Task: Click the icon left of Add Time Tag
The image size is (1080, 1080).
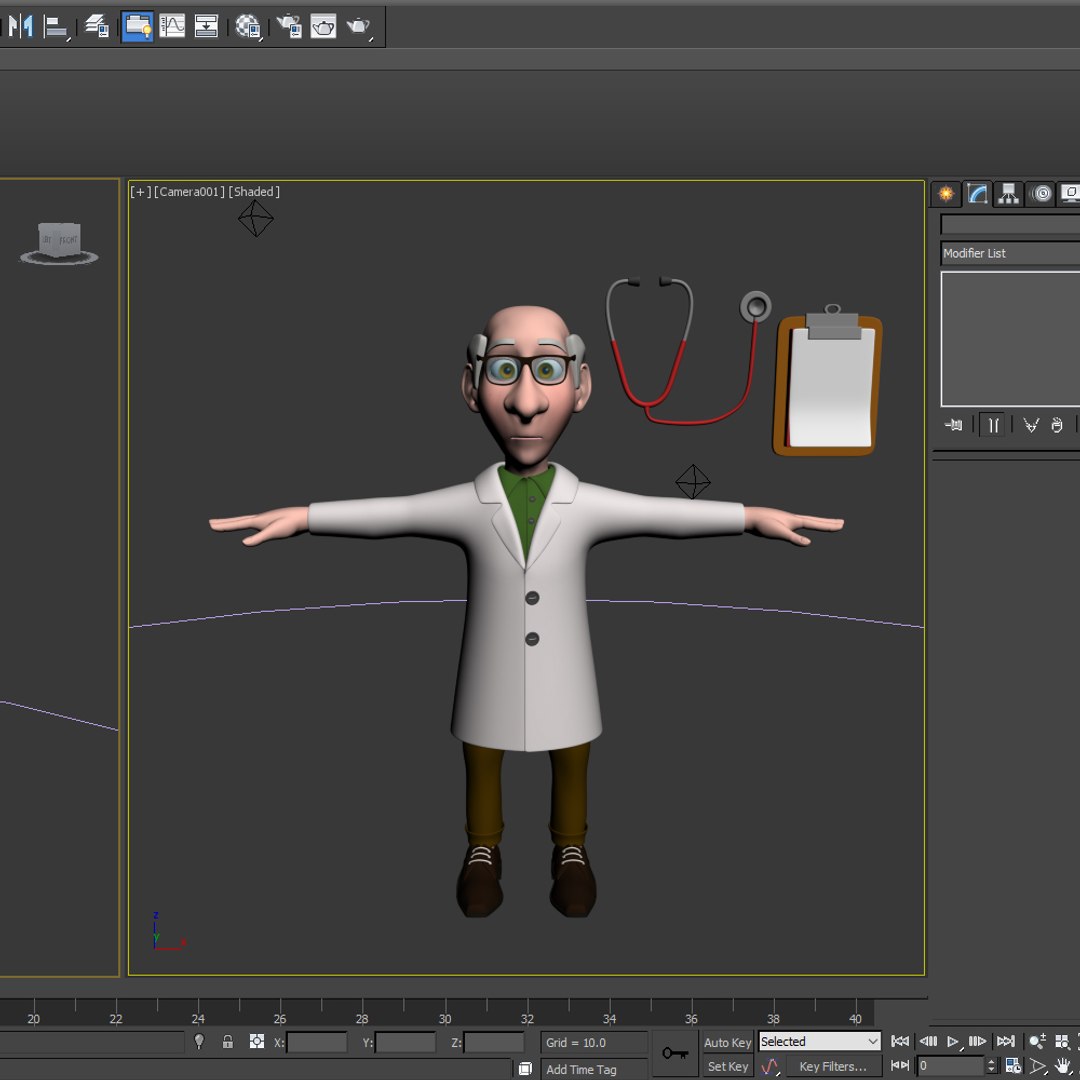Action: tap(525, 1069)
